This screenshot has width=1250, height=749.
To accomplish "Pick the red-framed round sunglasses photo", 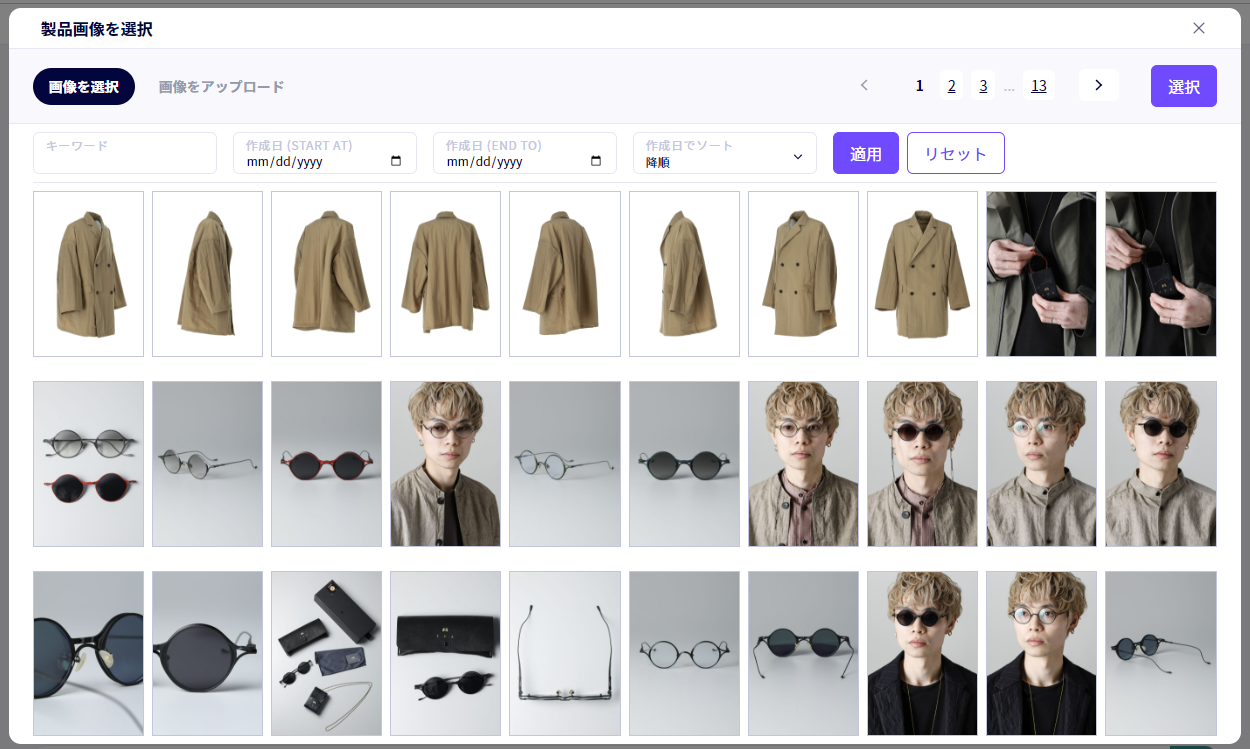I will [x=326, y=464].
